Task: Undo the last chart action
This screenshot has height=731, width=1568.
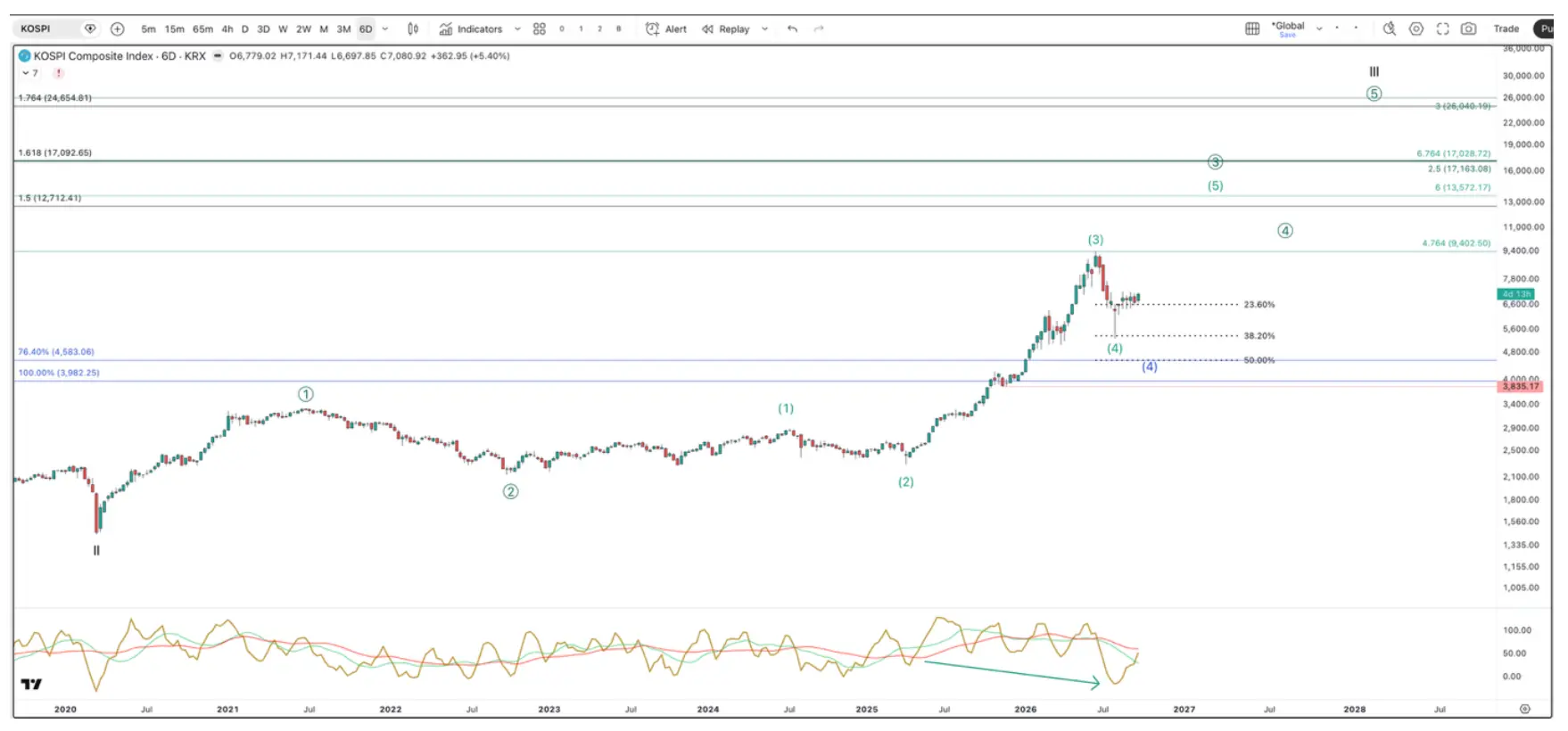Action: point(792,29)
